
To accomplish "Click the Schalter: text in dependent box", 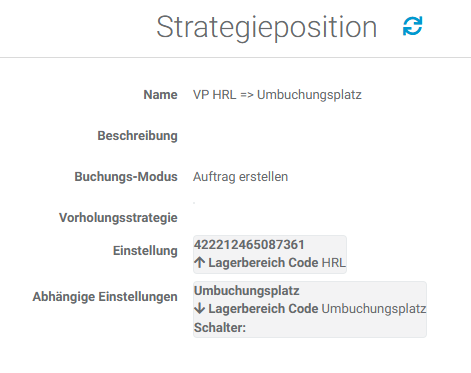I will click(220, 328).
